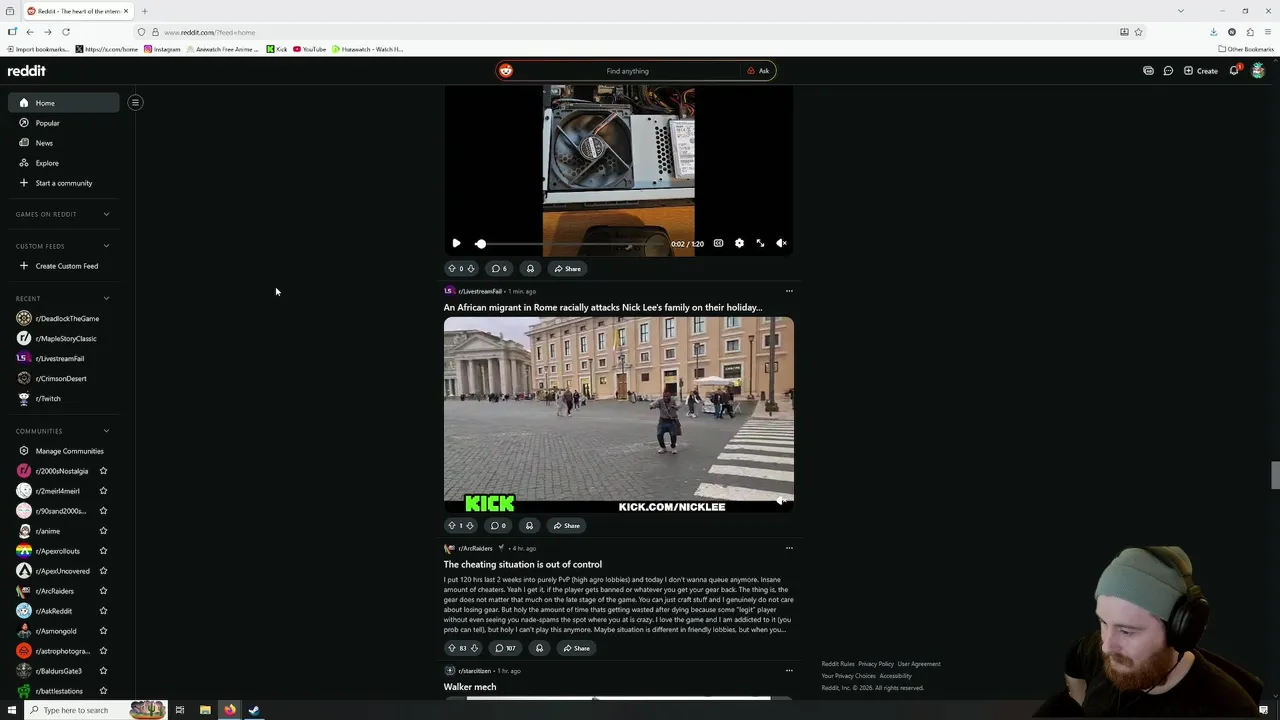Favorite r/2000sNostalgia with star
The height and width of the screenshot is (720, 1280).
(103, 471)
